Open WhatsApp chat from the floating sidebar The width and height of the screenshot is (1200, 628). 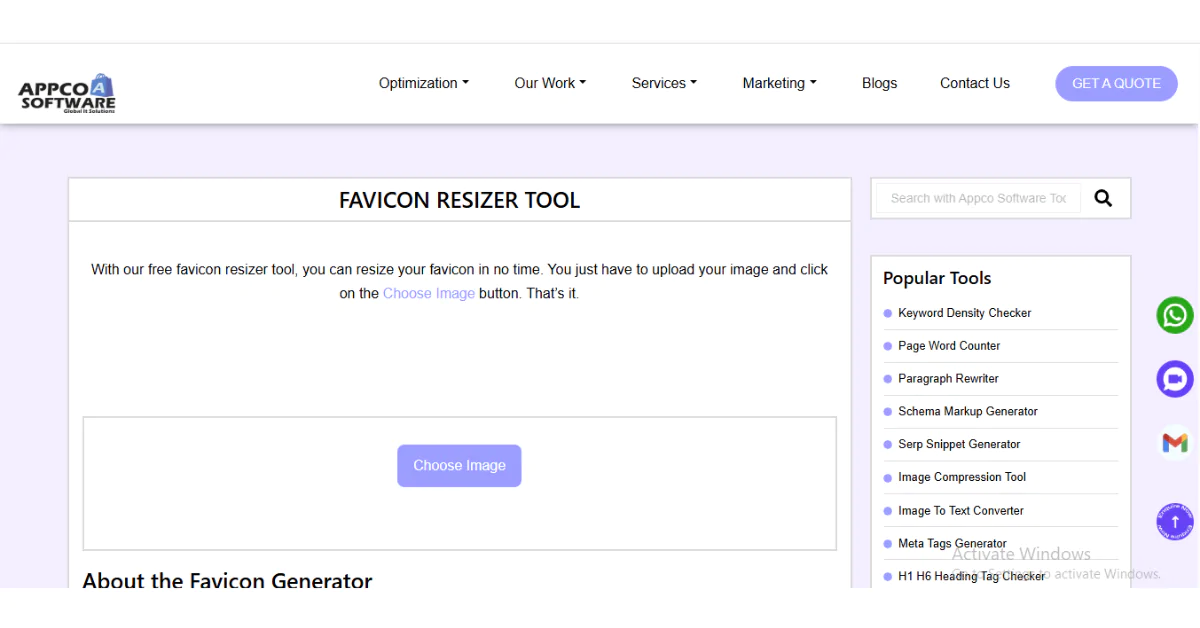[1174, 315]
